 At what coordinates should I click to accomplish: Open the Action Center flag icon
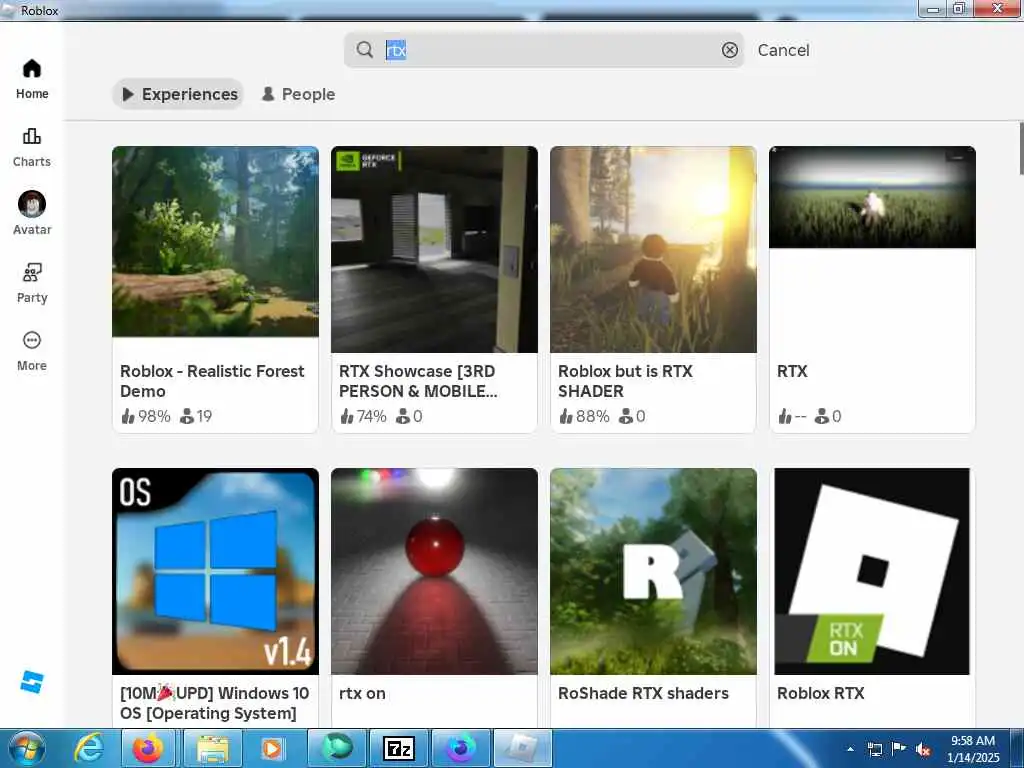(x=899, y=748)
